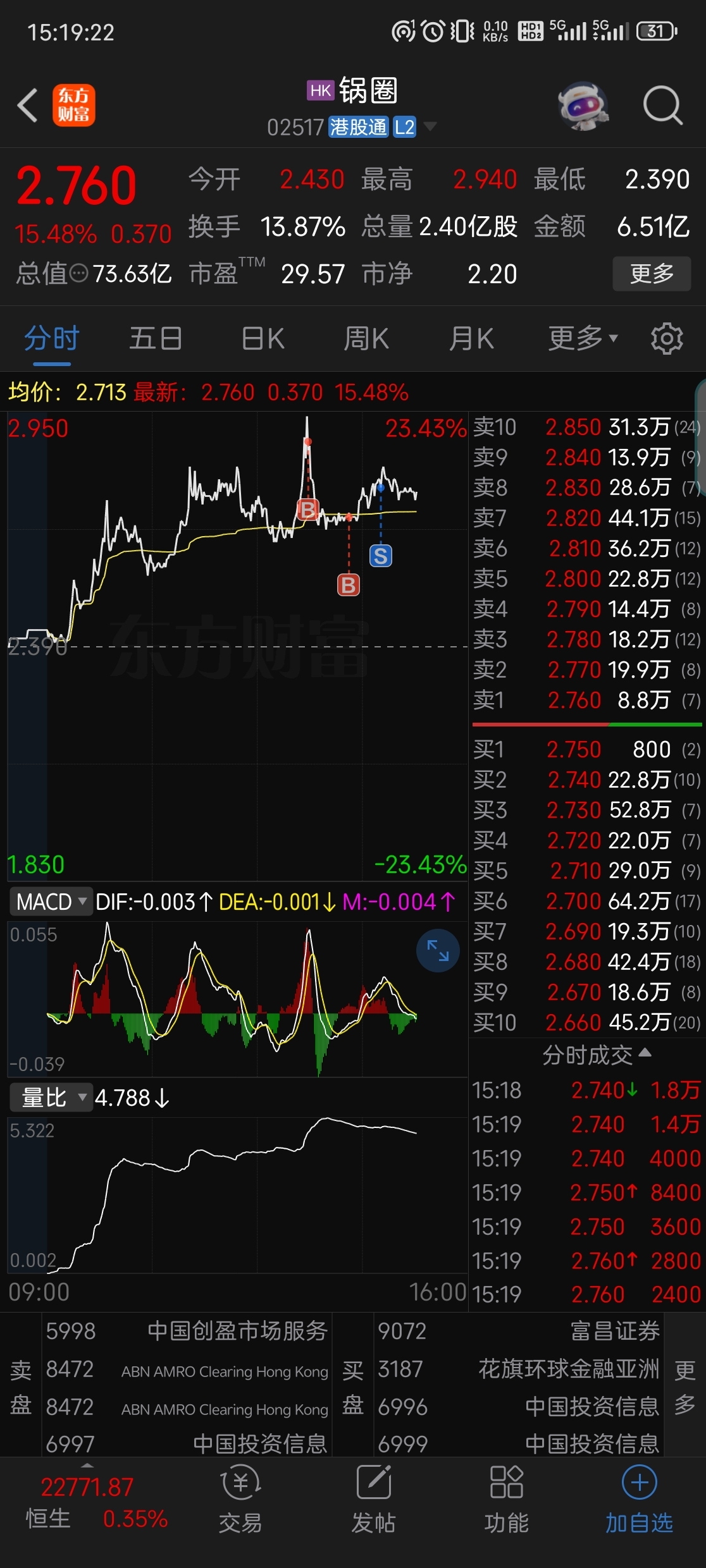The width and height of the screenshot is (706, 1568).
Task: Open the 功能 grid icon
Action: [x=507, y=1482]
